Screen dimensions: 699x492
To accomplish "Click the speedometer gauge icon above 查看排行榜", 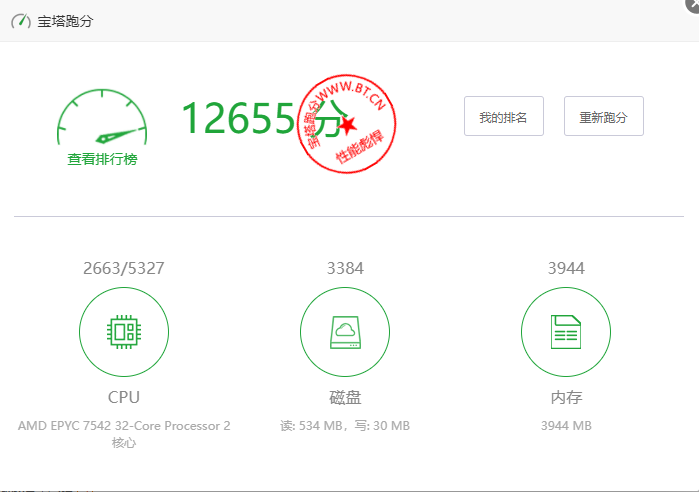I will pyautogui.click(x=102, y=117).
